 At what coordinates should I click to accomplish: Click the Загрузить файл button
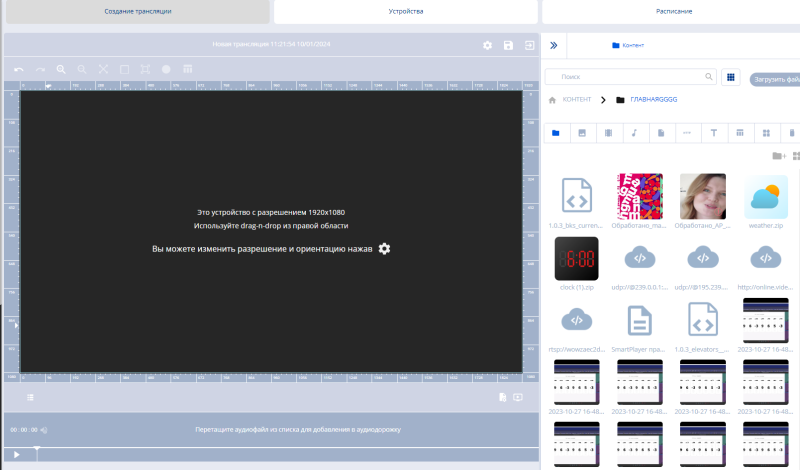(774, 77)
